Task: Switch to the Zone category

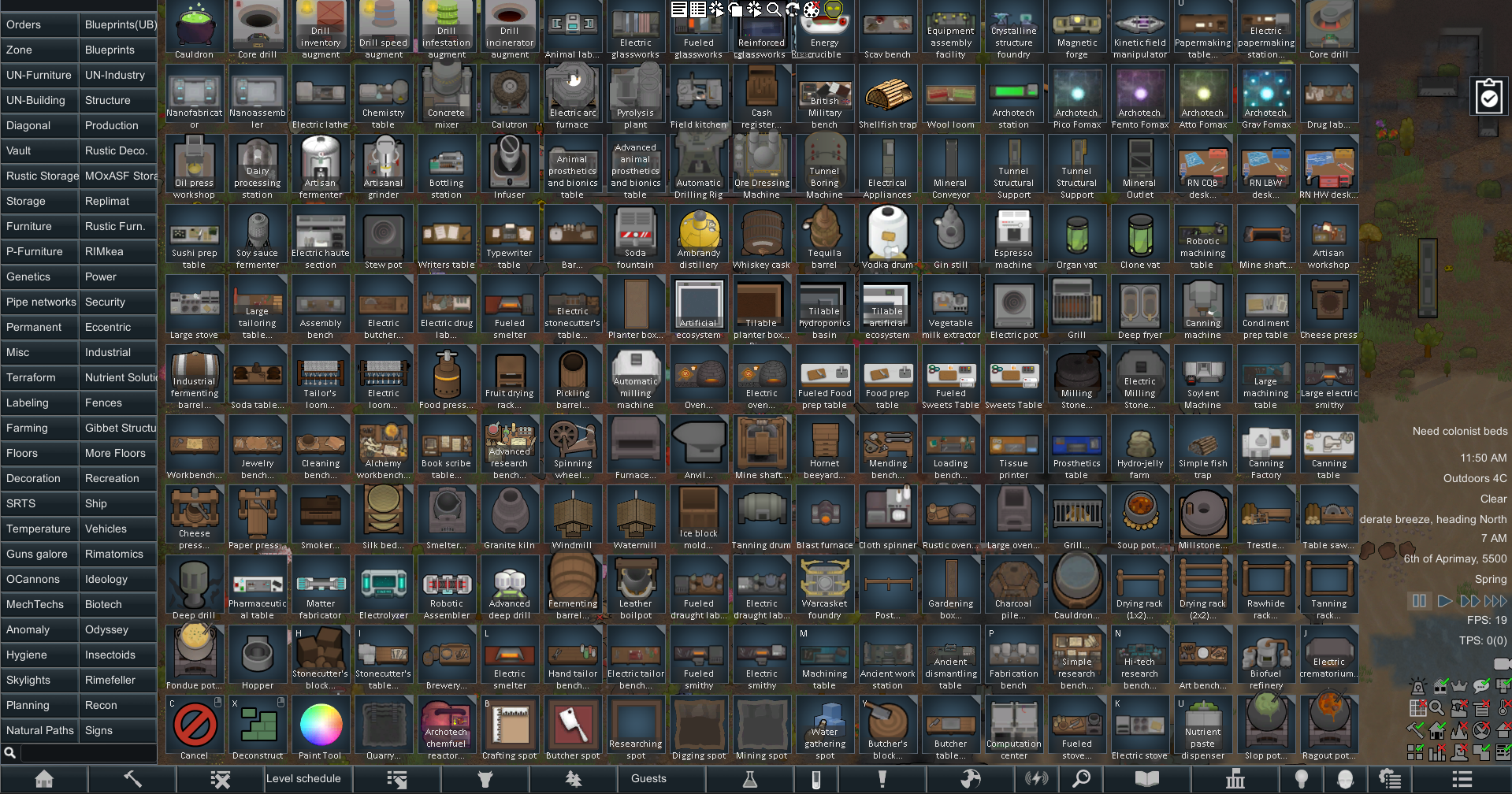Action: coord(39,50)
